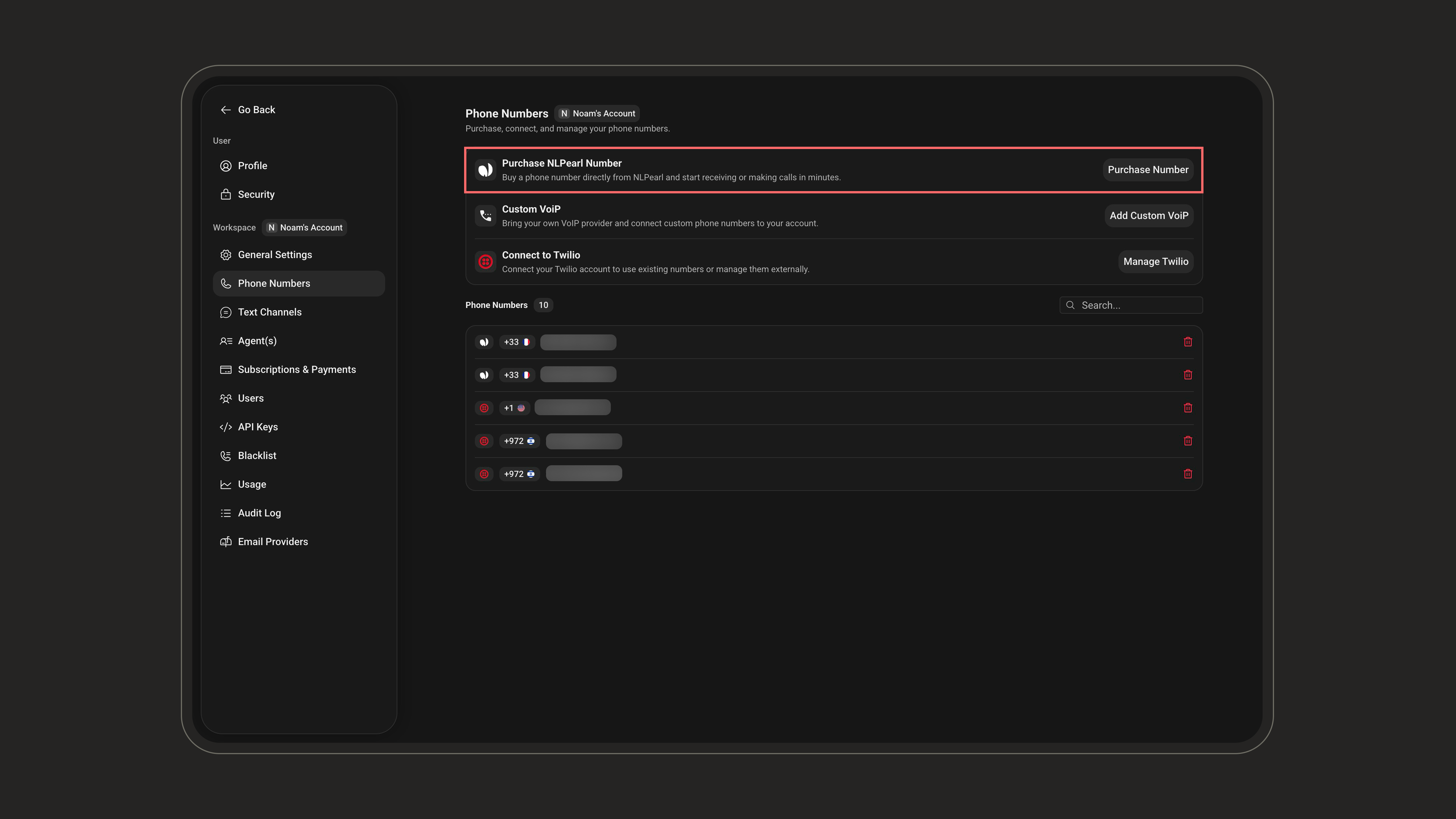
Task: Click Twilio icon on the +1 row
Action: pyautogui.click(x=484, y=408)
